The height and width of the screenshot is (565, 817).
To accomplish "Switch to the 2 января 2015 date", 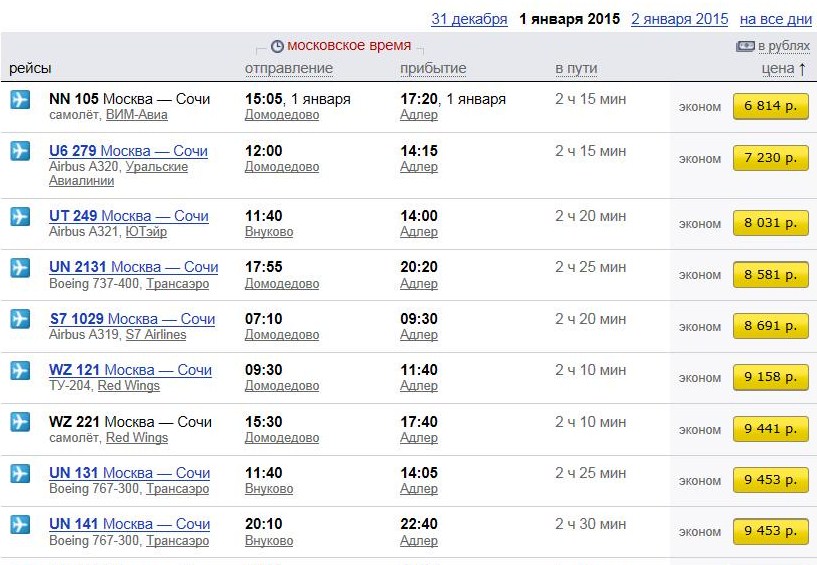I will [679, 19].
